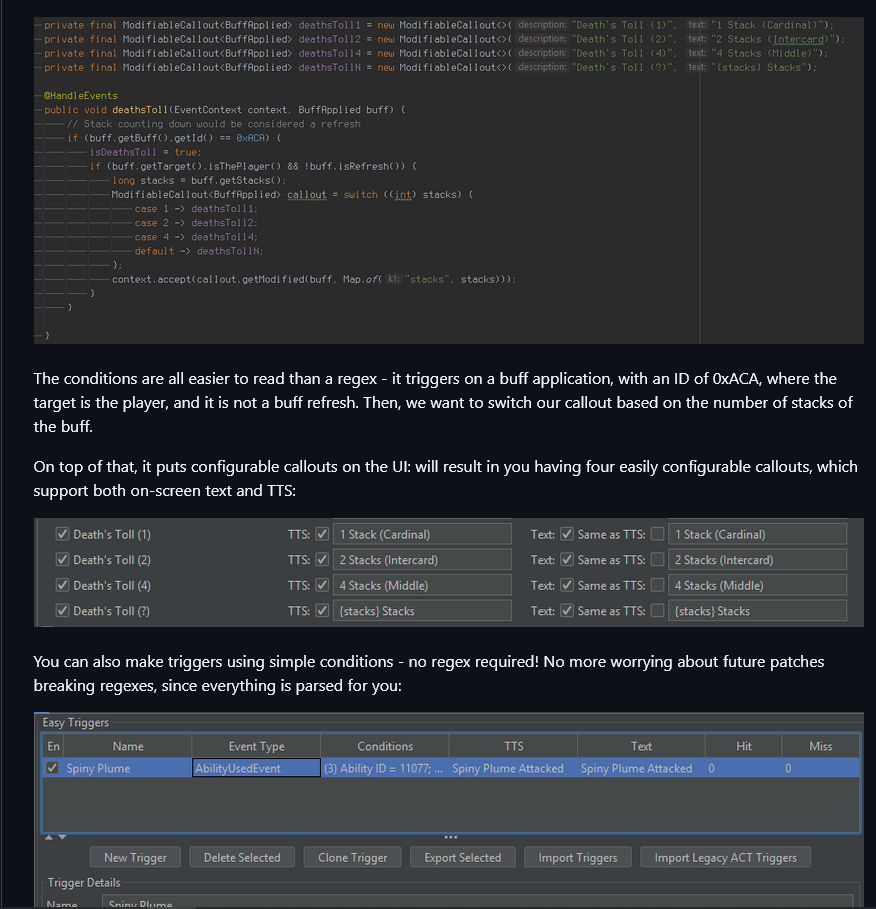876x909 pixels.
Task: Toggle the Spiny Plume enabled checkbox
Action: click(x=53, y=768)
